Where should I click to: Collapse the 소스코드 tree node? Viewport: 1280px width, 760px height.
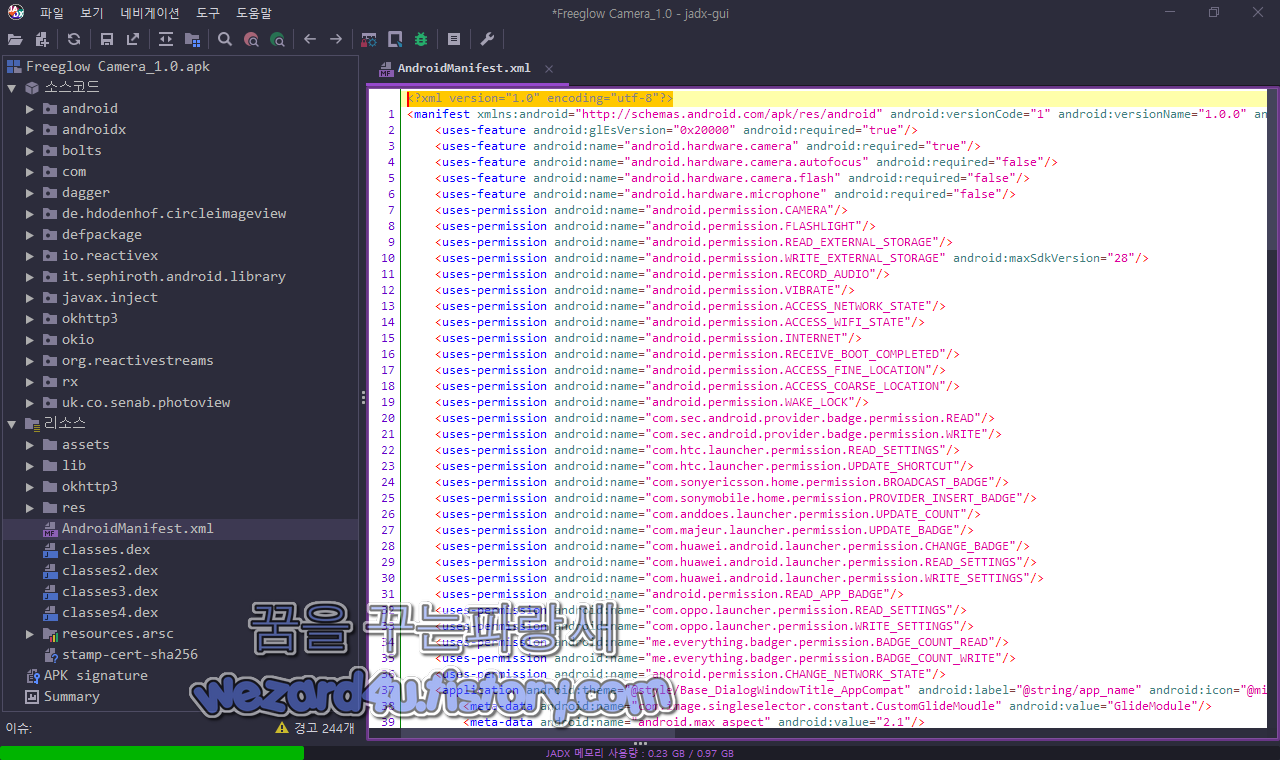pyautogui.click(x=12, y=87)
